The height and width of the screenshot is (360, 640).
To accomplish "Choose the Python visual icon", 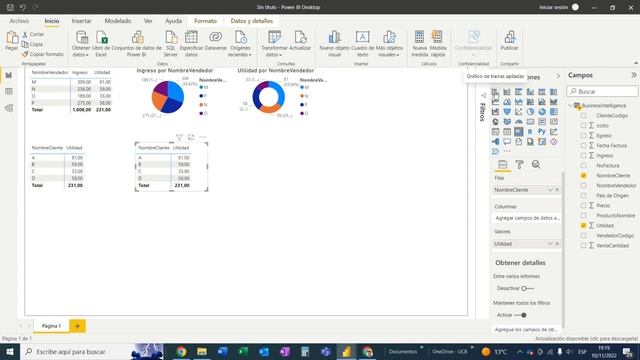I will click(542, 131).
